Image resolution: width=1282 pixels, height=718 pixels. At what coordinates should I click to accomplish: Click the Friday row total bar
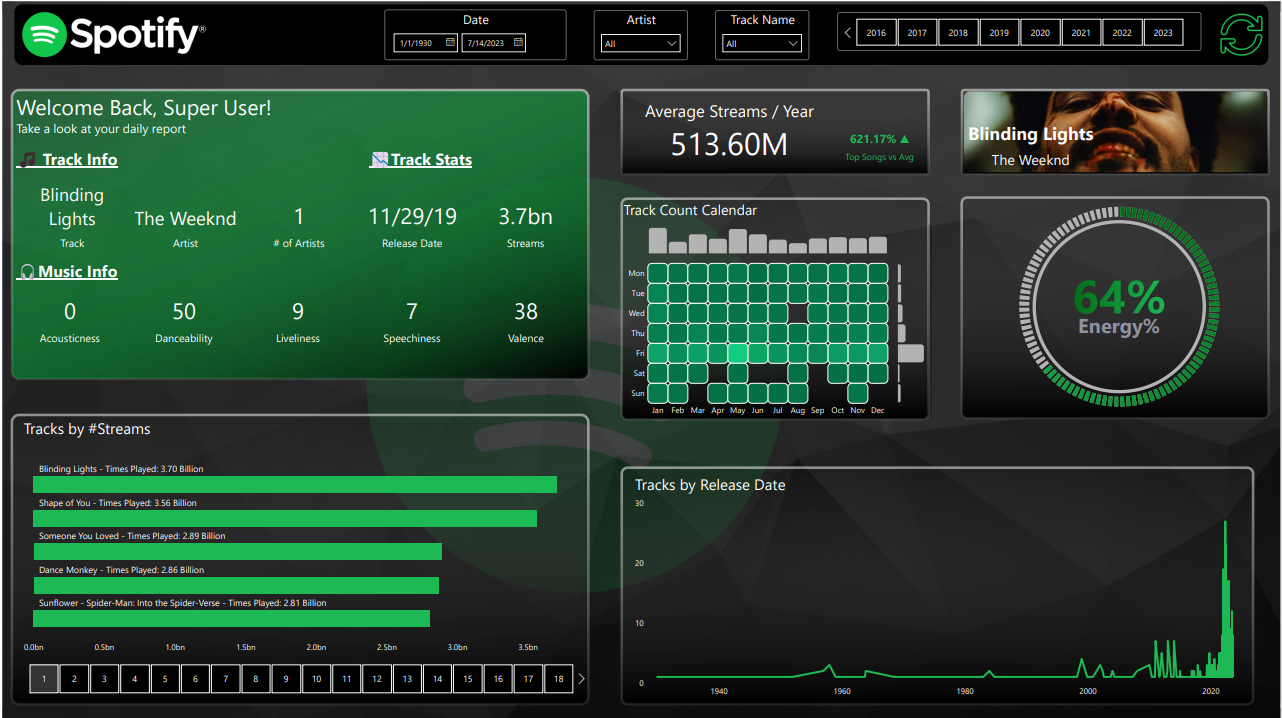tap(911, 353)
